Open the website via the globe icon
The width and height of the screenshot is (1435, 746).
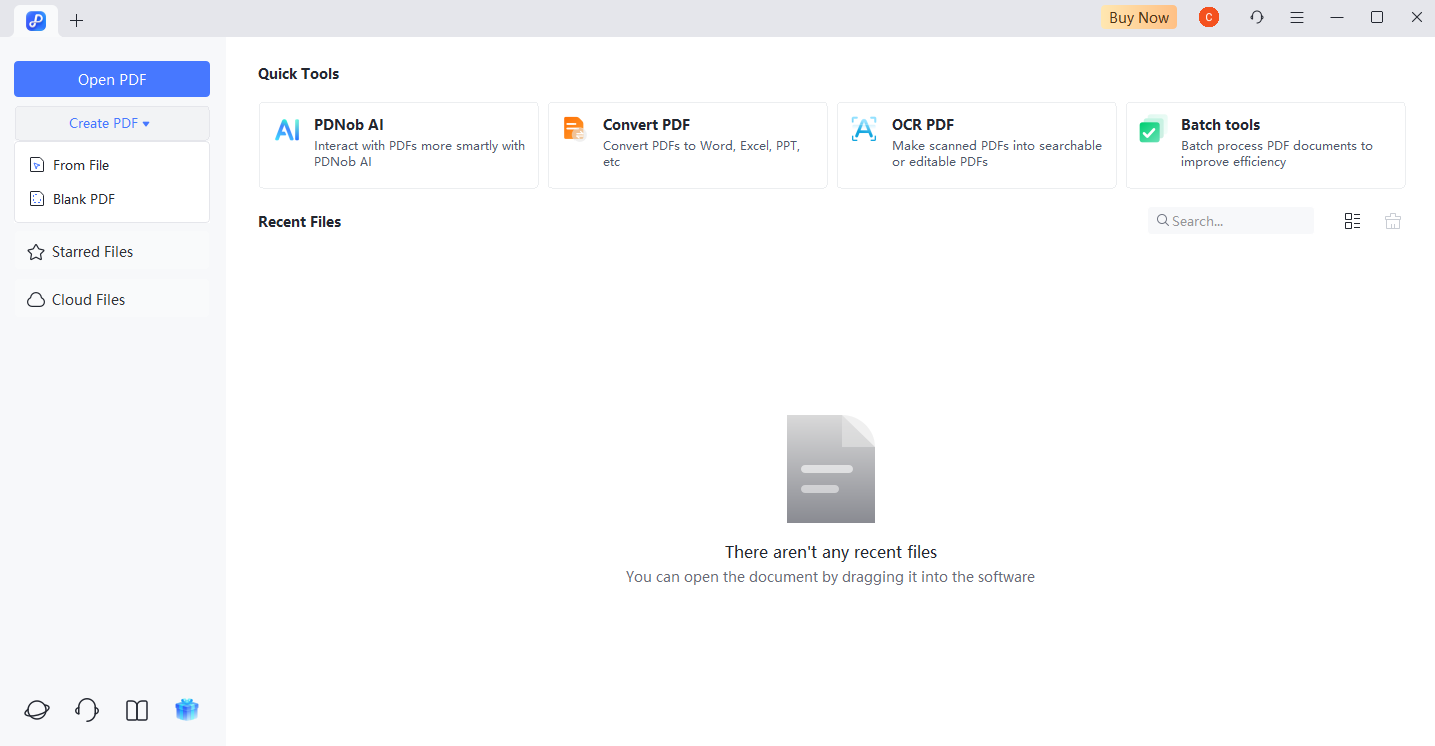36,710
